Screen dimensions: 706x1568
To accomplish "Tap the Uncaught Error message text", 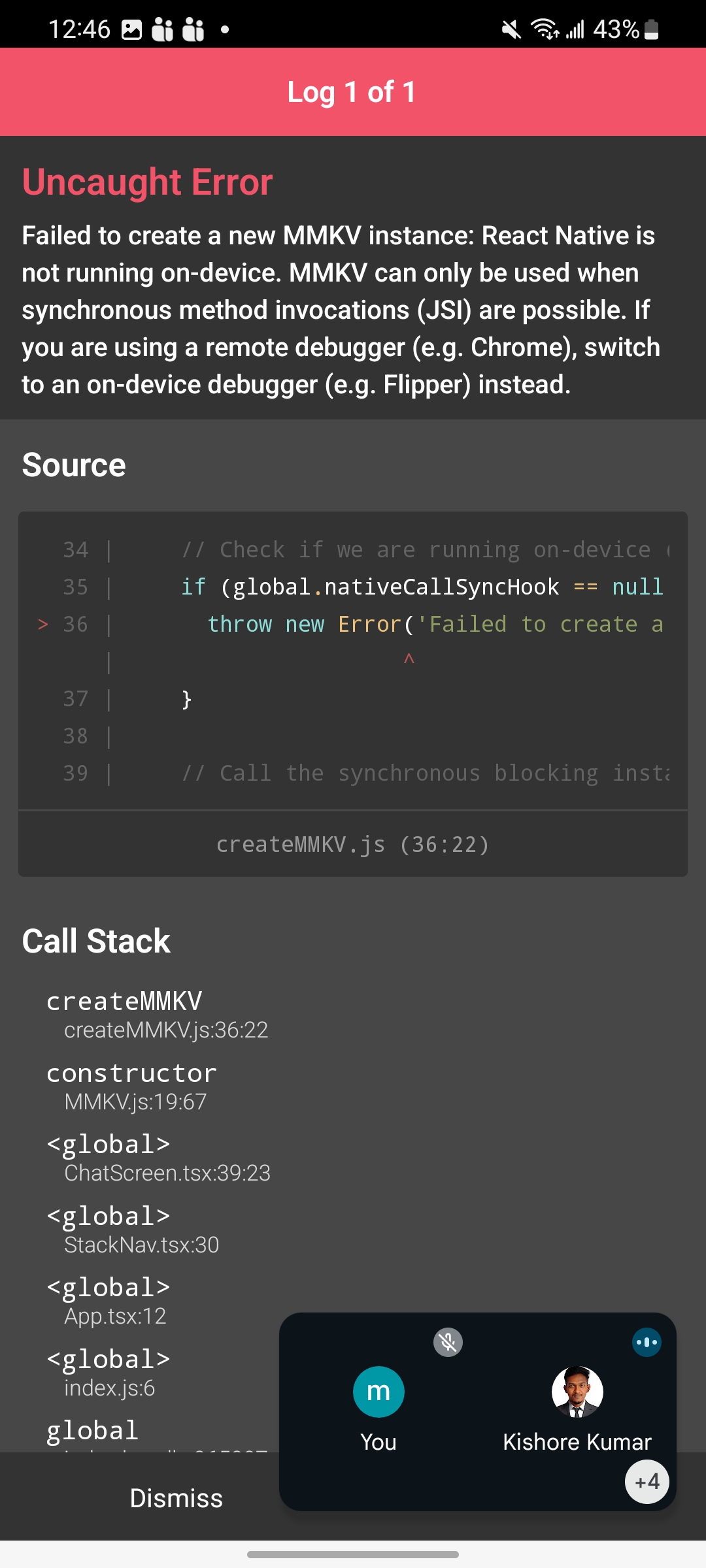I will [340, 310].
